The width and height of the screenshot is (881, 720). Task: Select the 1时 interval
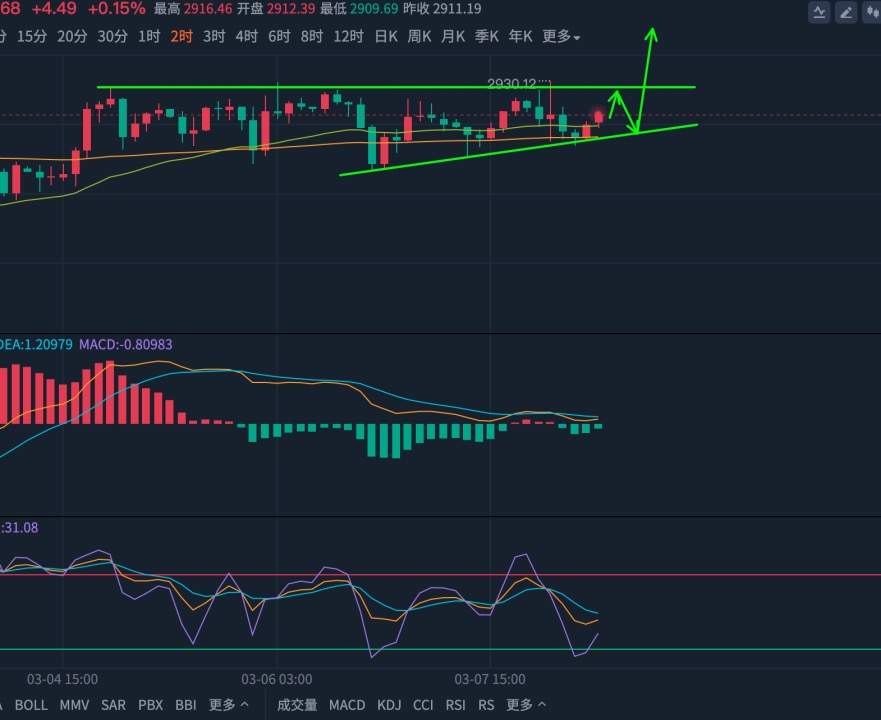(149, 37)
